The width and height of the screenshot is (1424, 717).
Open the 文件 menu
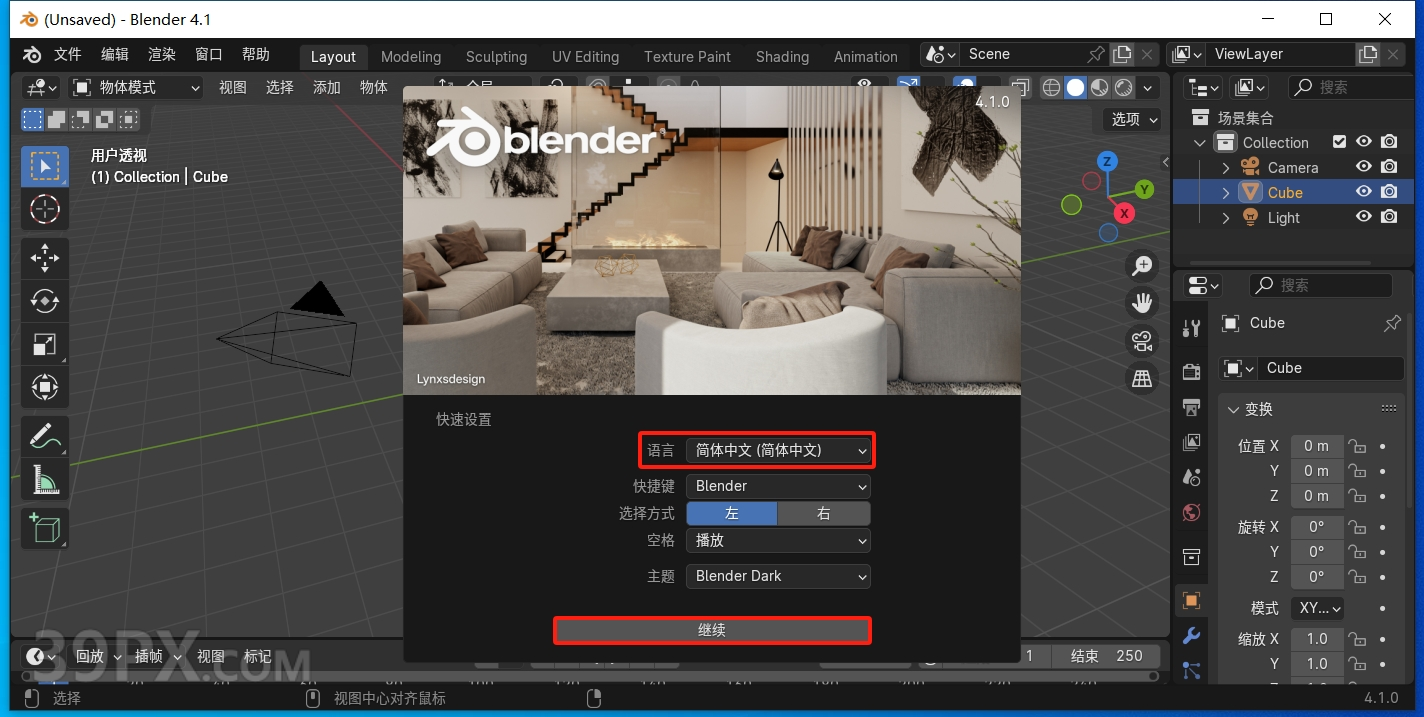67,53
